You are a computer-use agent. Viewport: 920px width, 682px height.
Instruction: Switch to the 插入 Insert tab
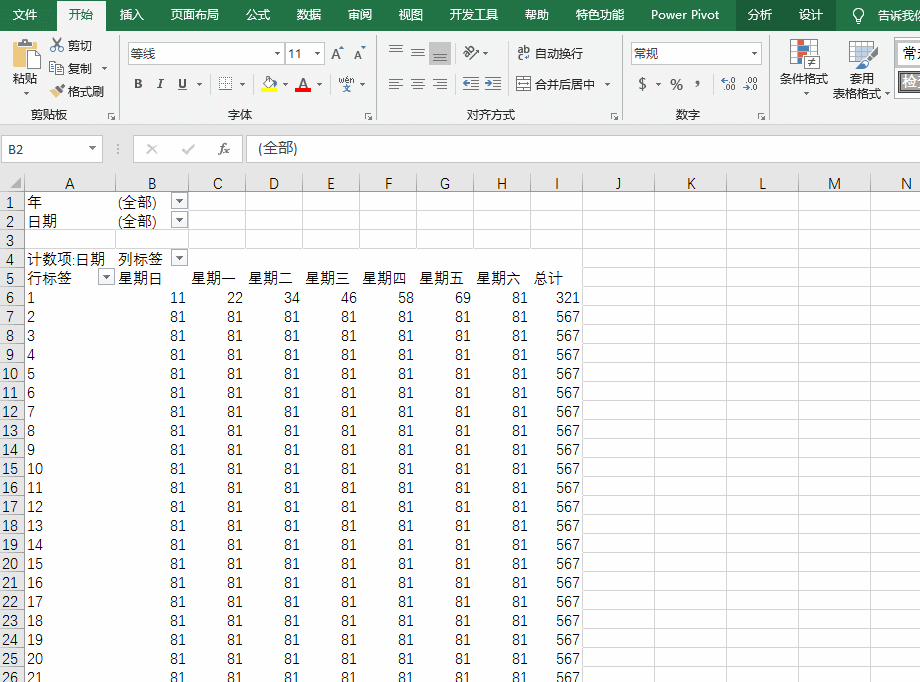coord(131,15)
